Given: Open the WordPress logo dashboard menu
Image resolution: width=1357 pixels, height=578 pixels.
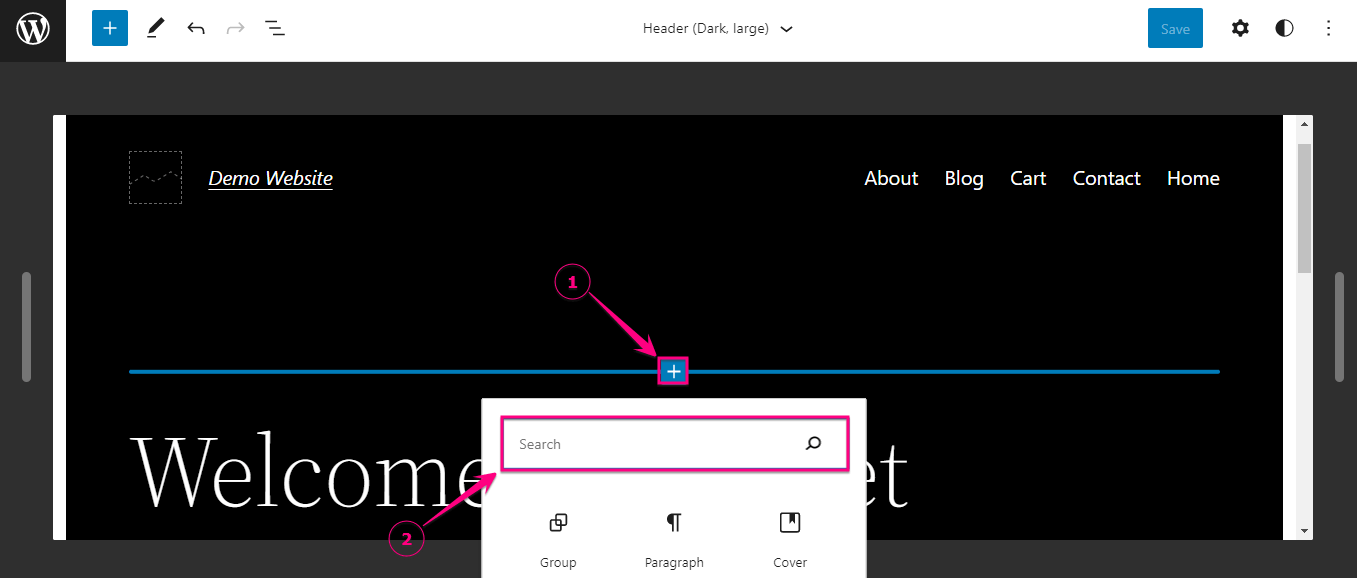Looking at the screenshot, I should (x=33, y=30).
